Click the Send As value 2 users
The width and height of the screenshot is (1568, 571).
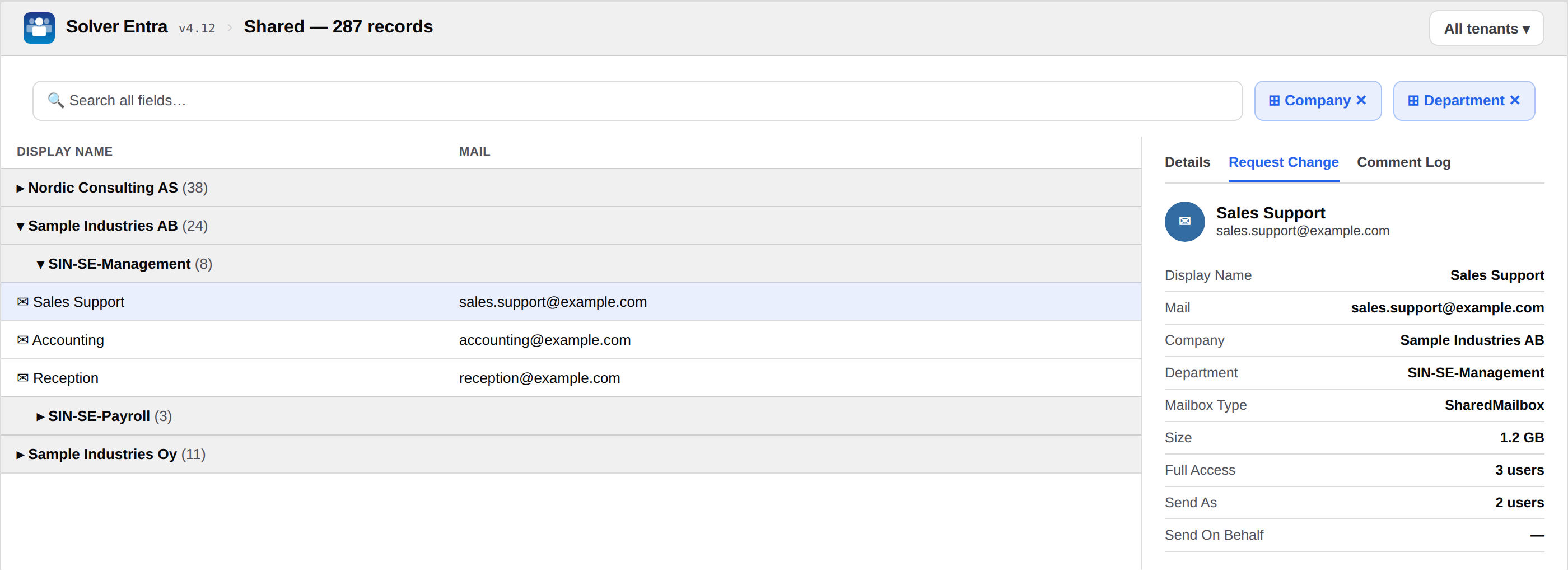(1519, 503)
